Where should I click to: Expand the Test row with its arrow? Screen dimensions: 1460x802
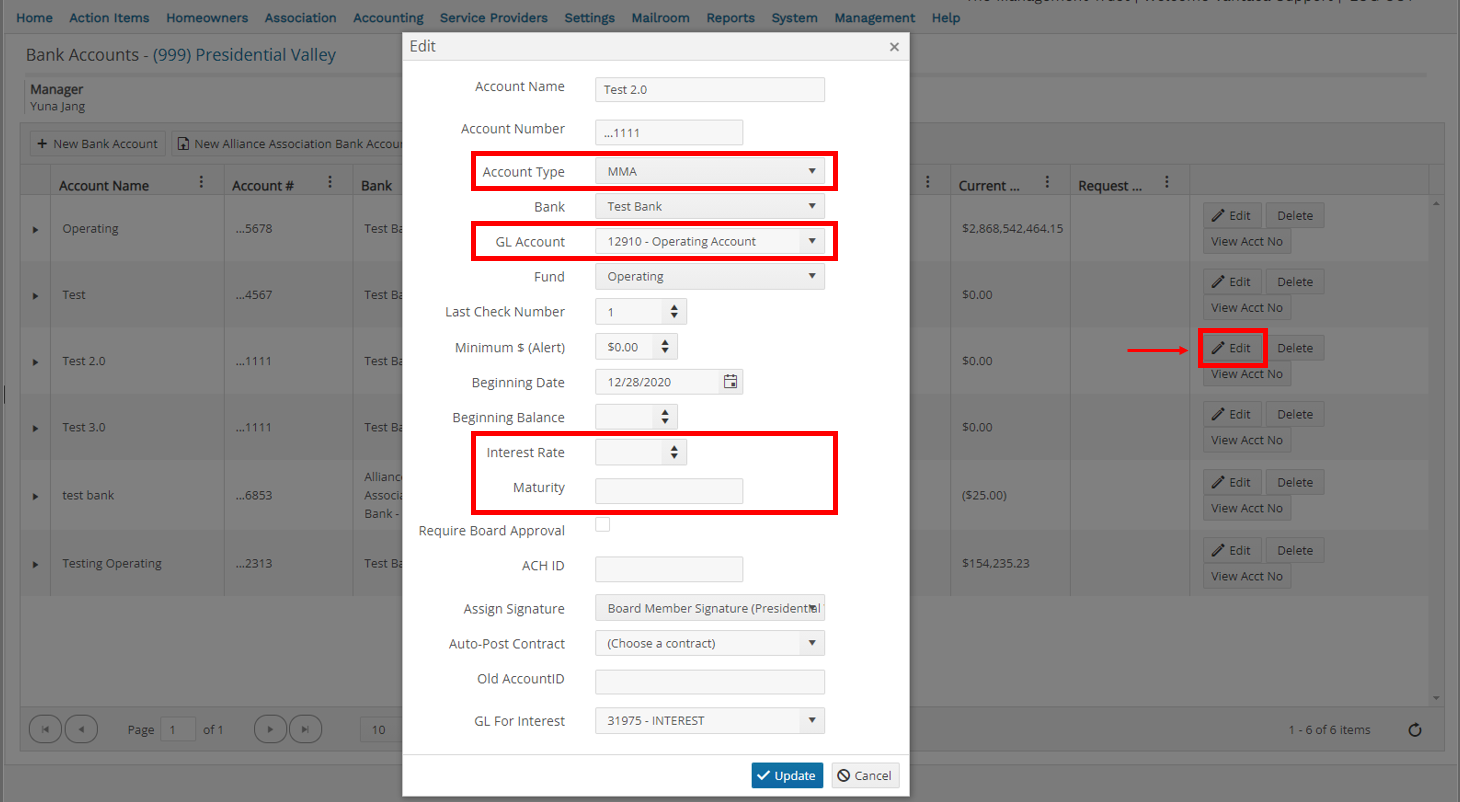coord(35,294)
